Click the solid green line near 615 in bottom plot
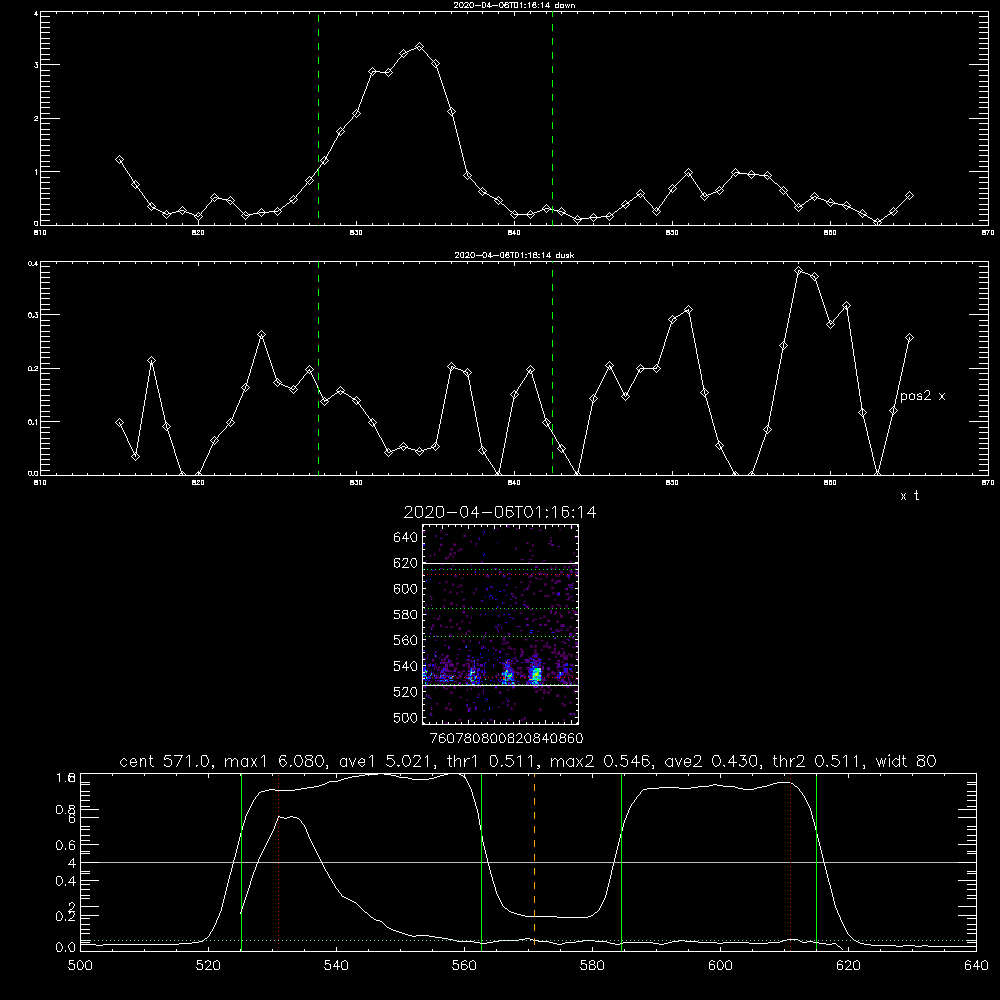The width and height of the screenshot is (1000, 1000). [816, 861]
